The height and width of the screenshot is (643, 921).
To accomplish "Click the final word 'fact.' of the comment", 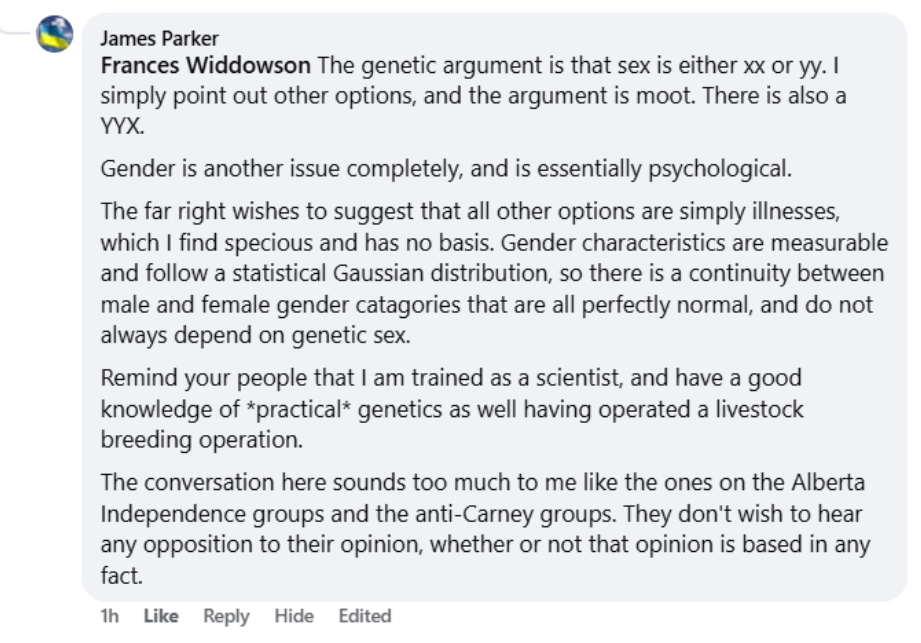I will [119, 575].
